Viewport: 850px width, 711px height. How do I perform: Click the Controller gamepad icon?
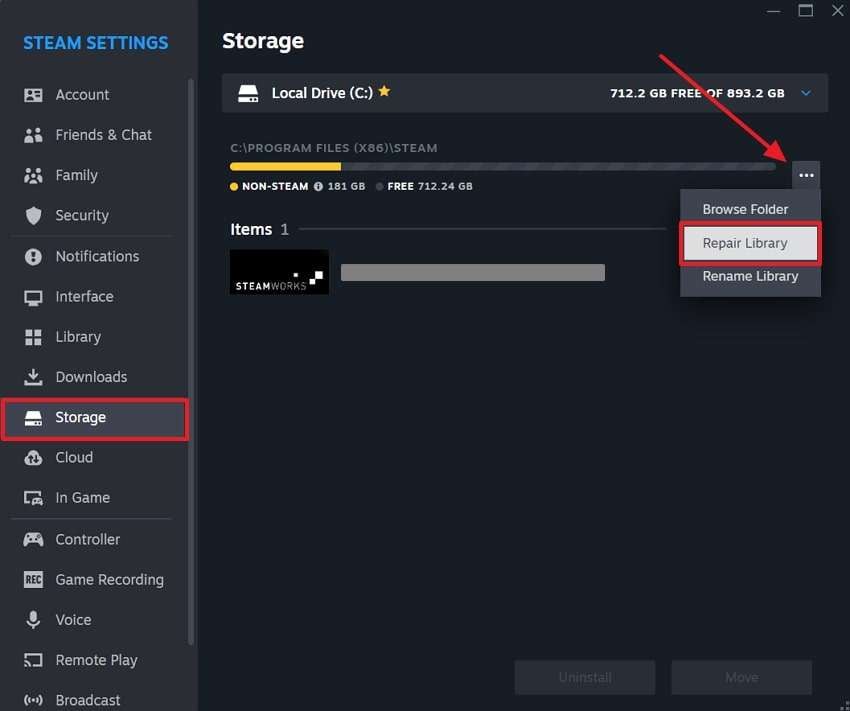(33, 540)
